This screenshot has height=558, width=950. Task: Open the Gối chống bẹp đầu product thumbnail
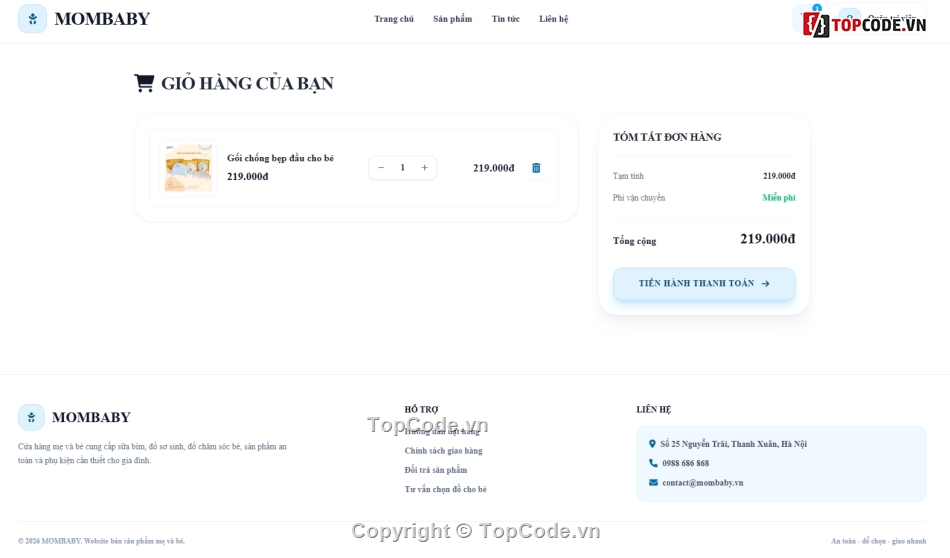188,168
